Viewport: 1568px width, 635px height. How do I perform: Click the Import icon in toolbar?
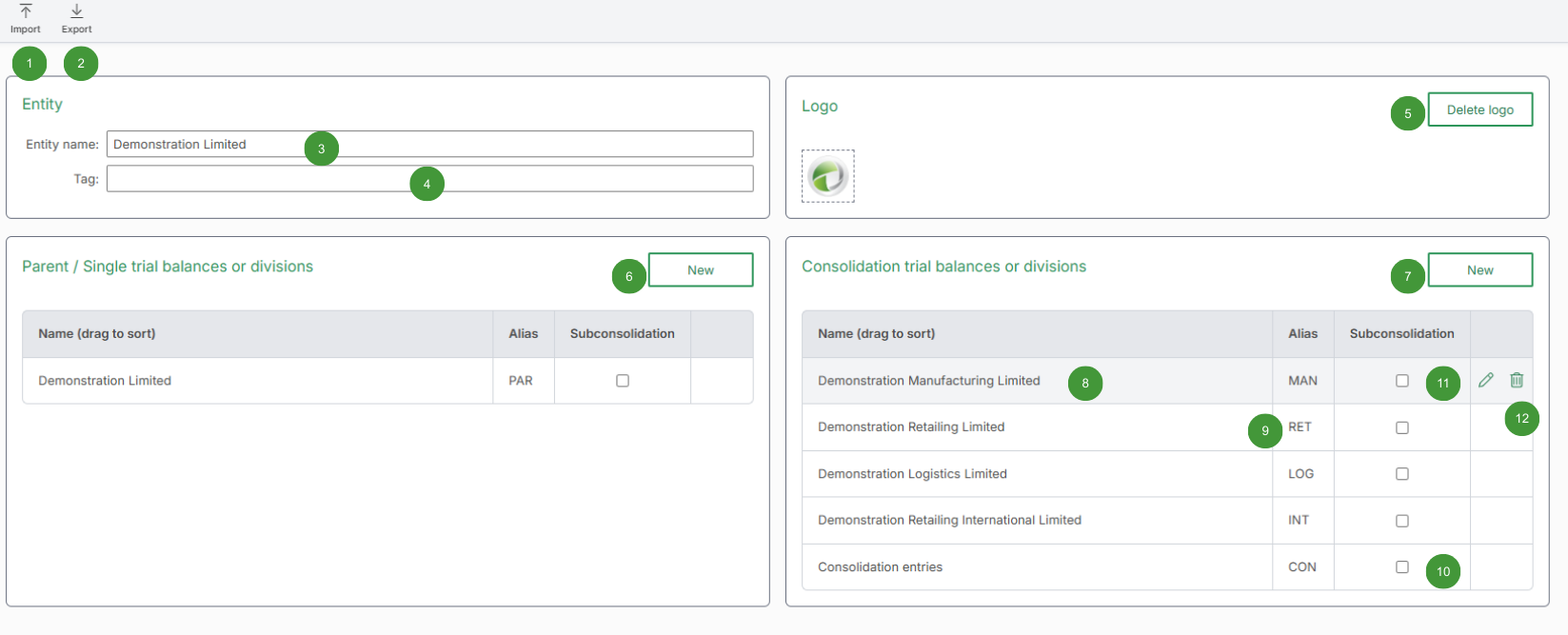click(x=26, y=18)
